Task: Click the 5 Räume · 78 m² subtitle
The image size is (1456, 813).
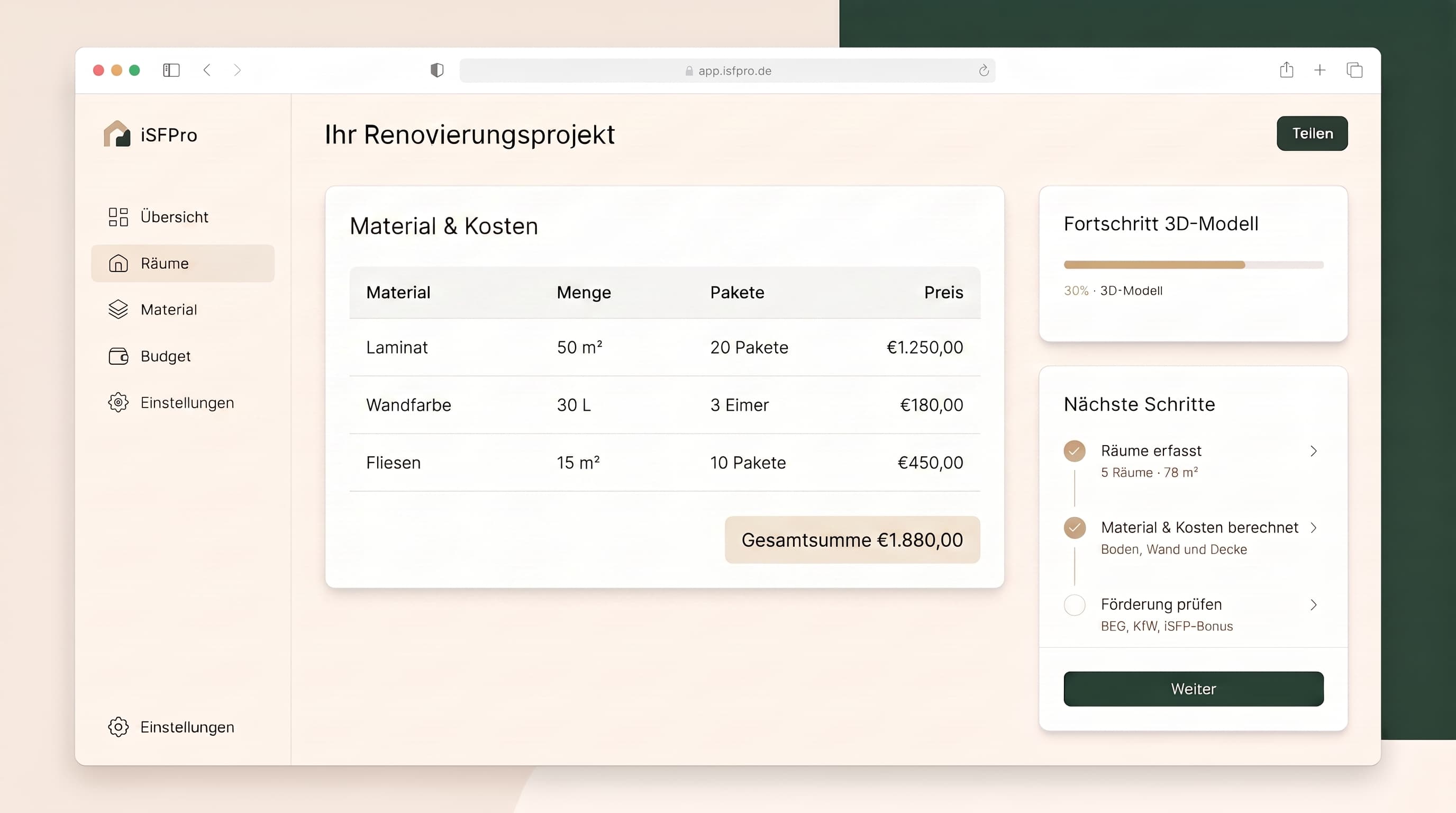Action: 1149,472
